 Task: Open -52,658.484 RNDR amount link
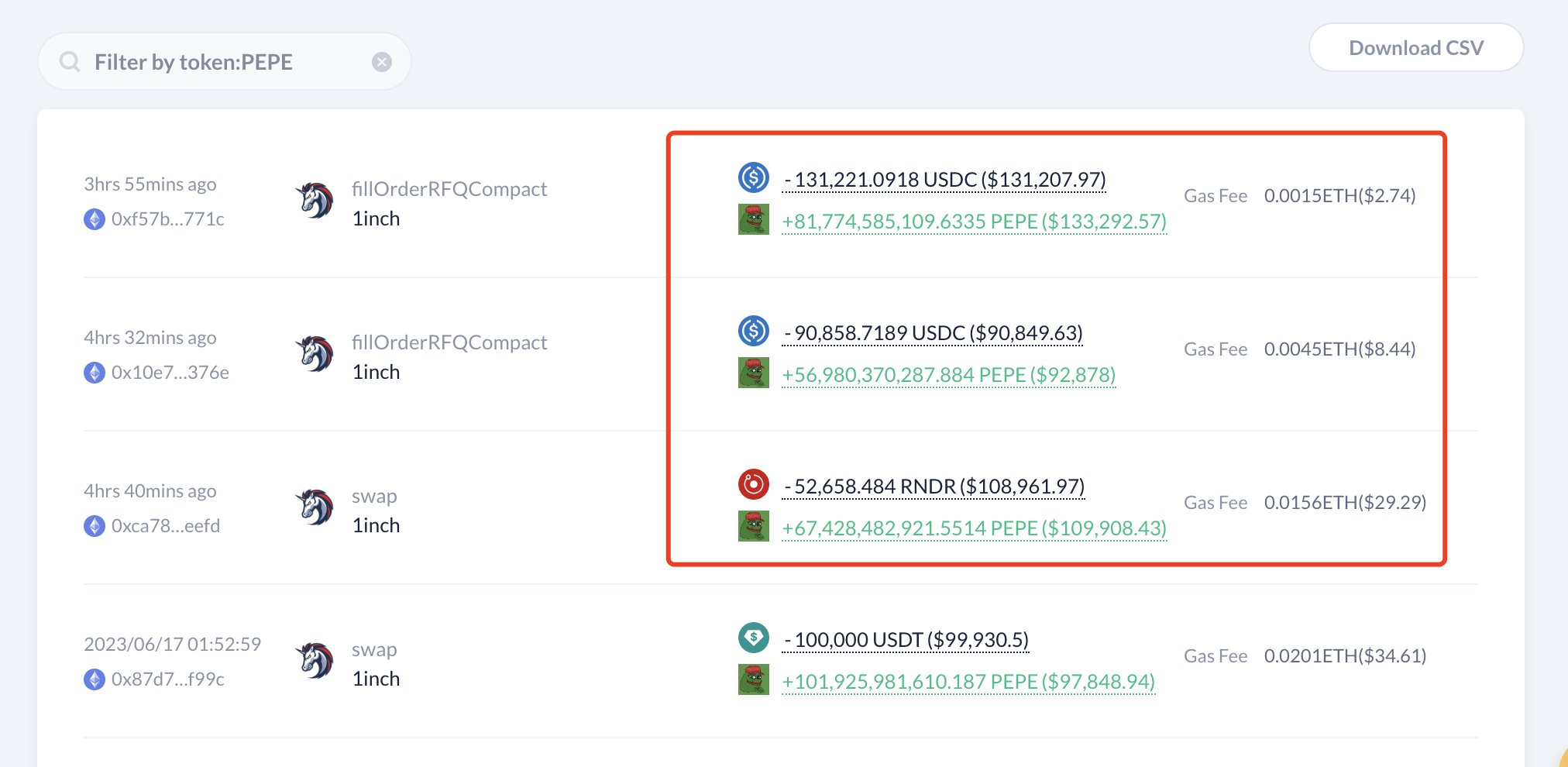[934, 487]
